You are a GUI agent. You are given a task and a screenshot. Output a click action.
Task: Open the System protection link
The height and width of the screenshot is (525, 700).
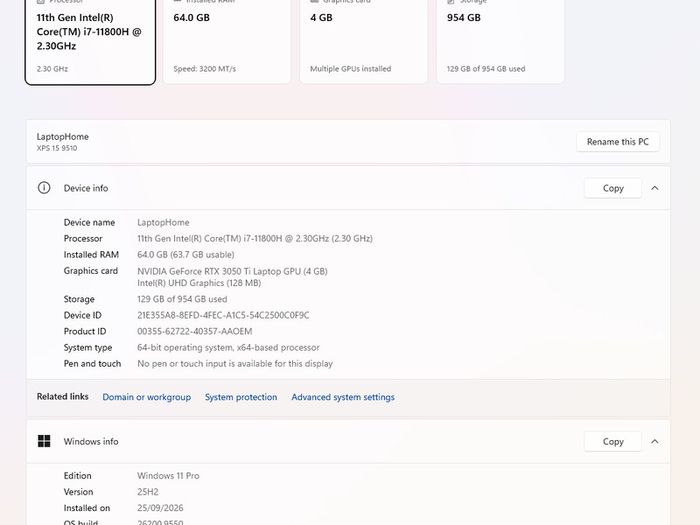(241, 397)
